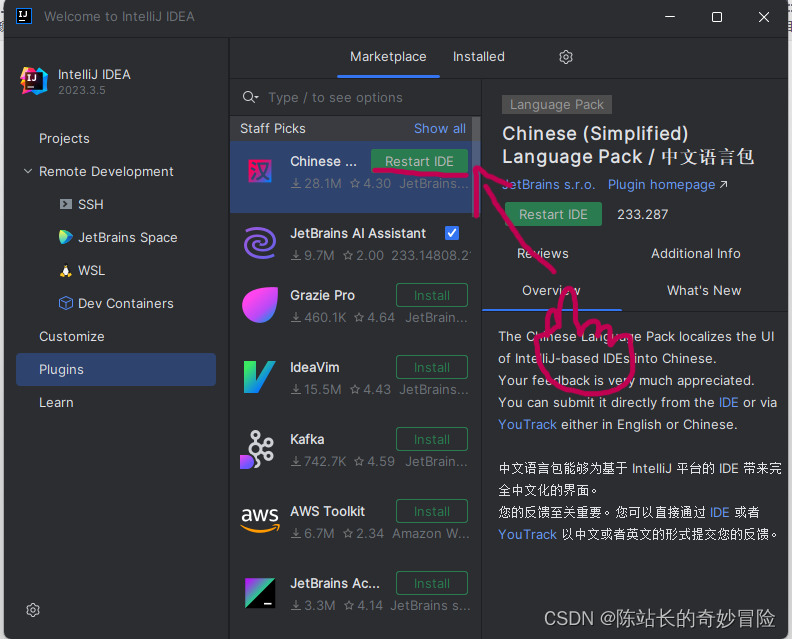
Task: Disable JetBrains AI Assistant checkbox
Action: (452, 233)
